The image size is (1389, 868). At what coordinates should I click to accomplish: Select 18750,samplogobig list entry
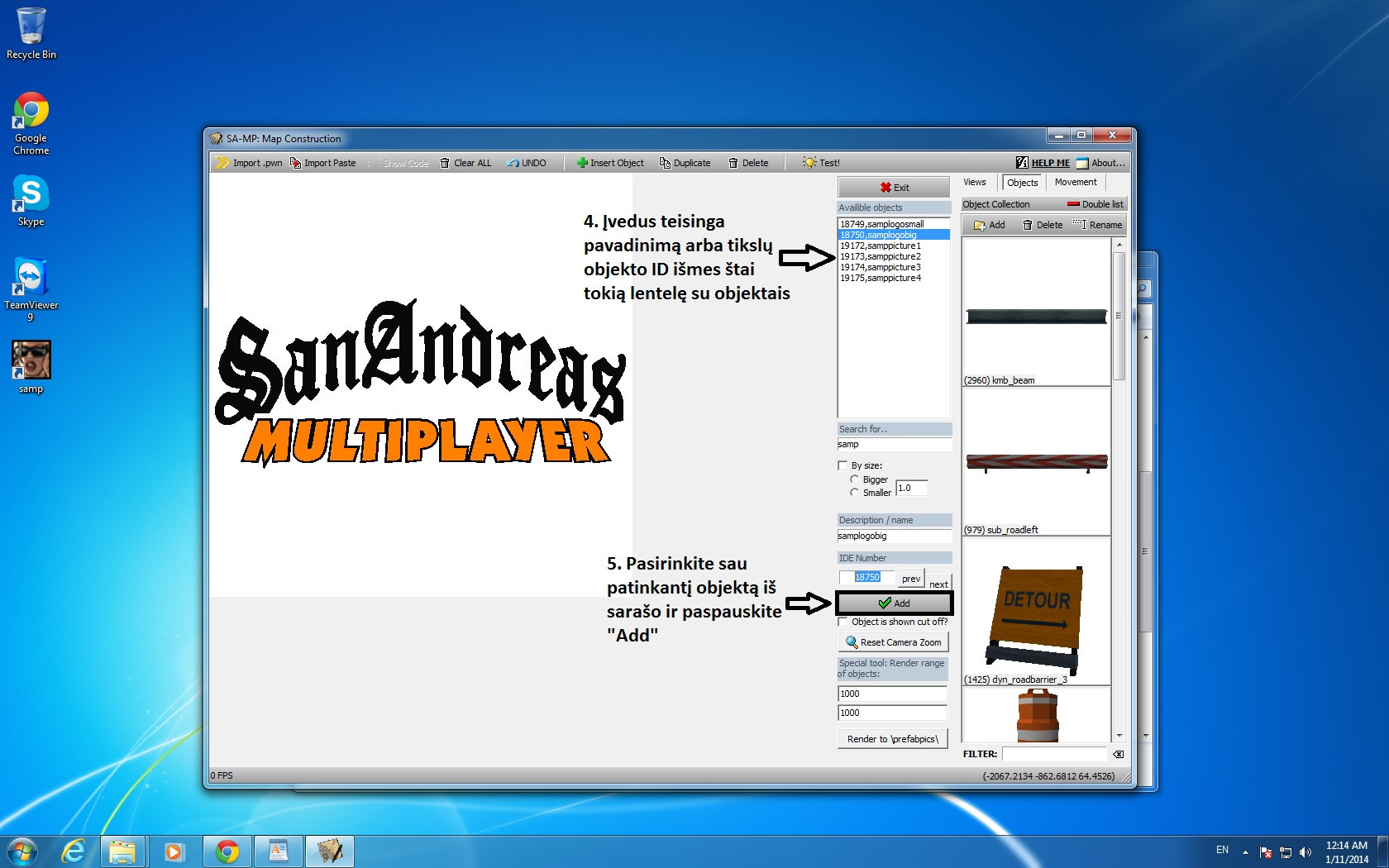(894, 235)
